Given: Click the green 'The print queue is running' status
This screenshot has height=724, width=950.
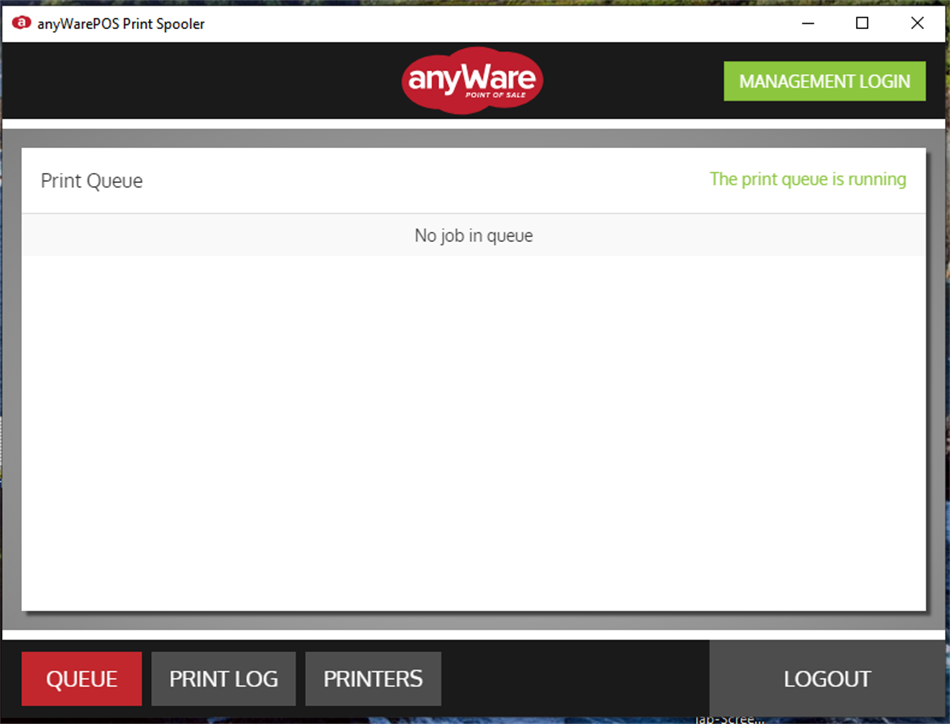Looking at the screenshot, I should pos(808,179).
